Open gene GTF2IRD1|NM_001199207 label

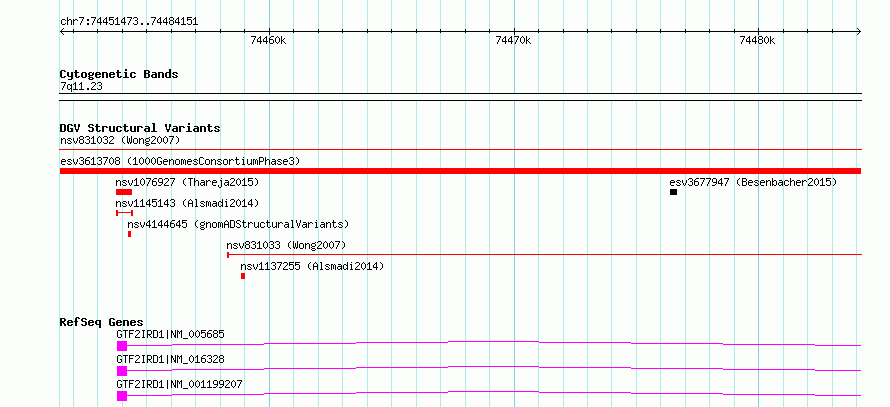tap(179, 384)
